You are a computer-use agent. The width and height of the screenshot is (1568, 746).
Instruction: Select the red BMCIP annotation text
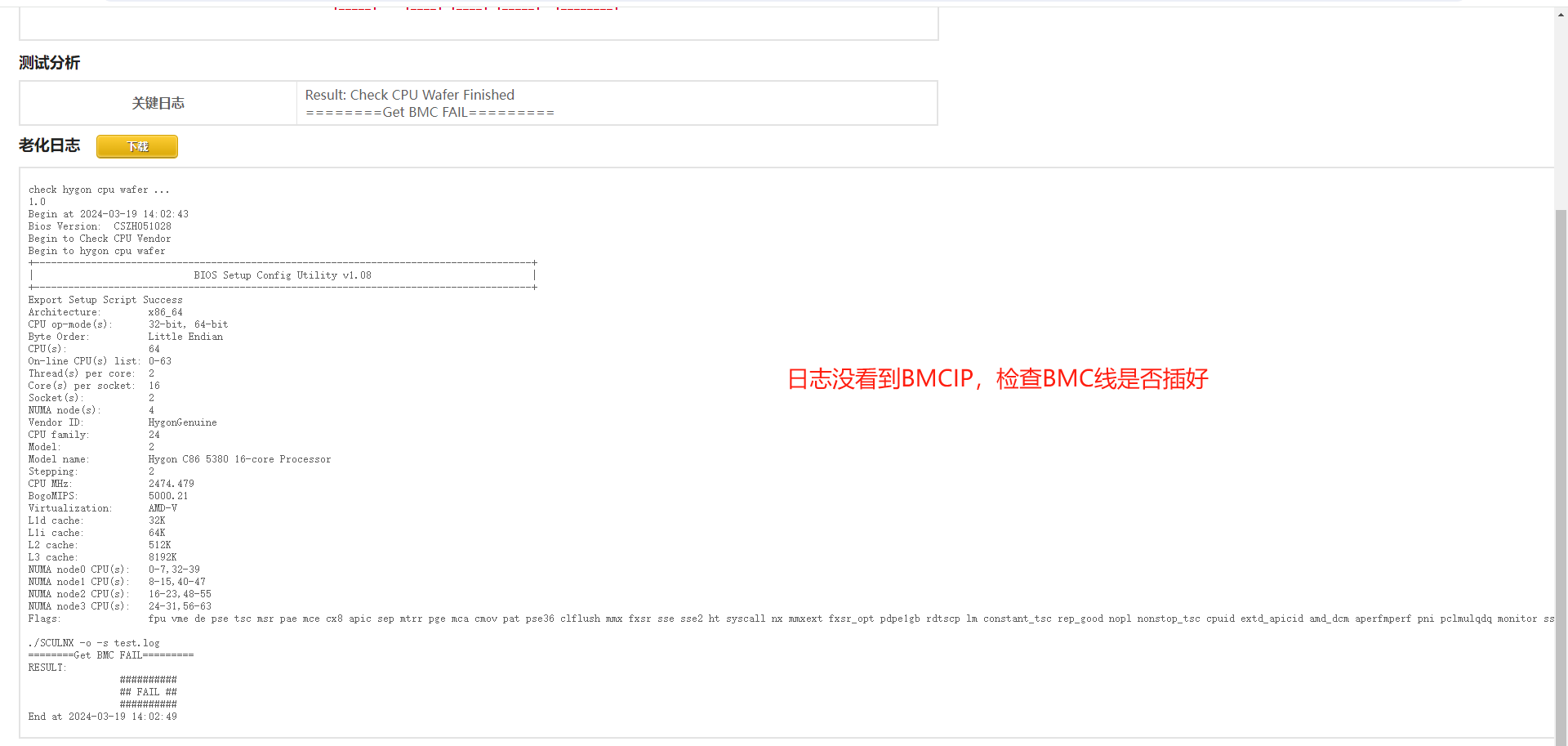996,379
